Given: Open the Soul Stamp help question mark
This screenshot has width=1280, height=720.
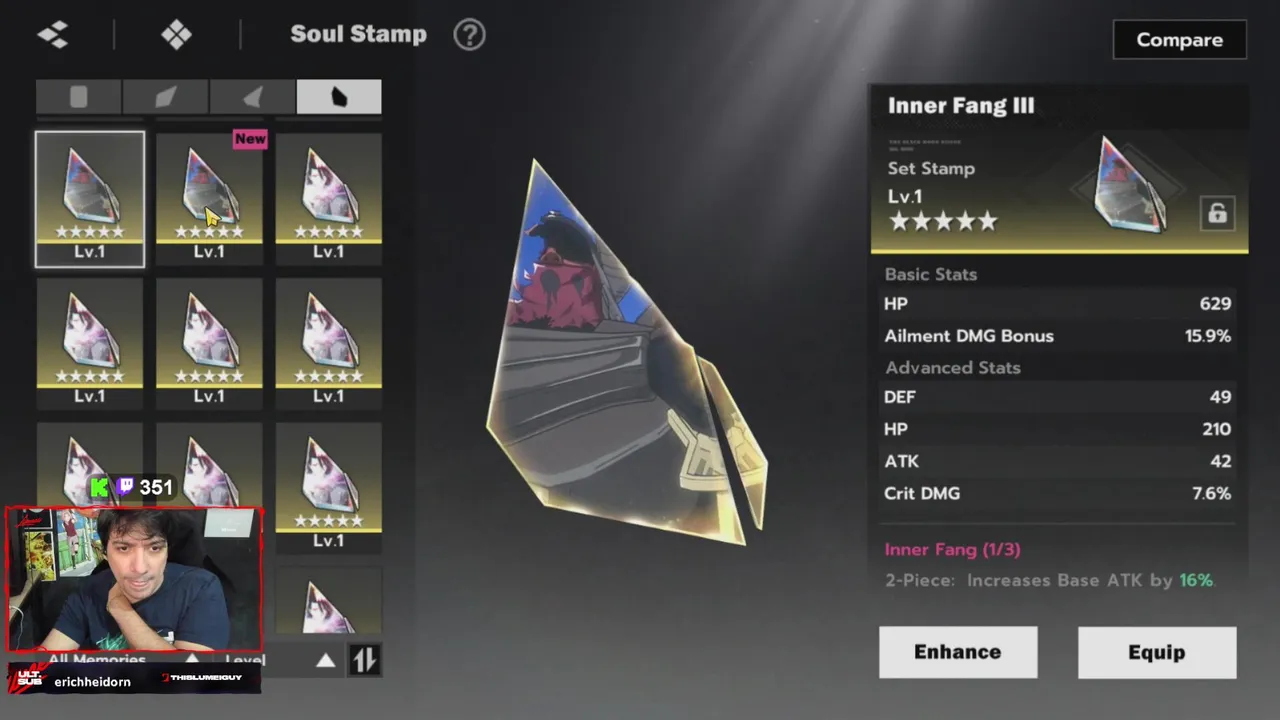Looking at the screenshot, I should [469, 34].
